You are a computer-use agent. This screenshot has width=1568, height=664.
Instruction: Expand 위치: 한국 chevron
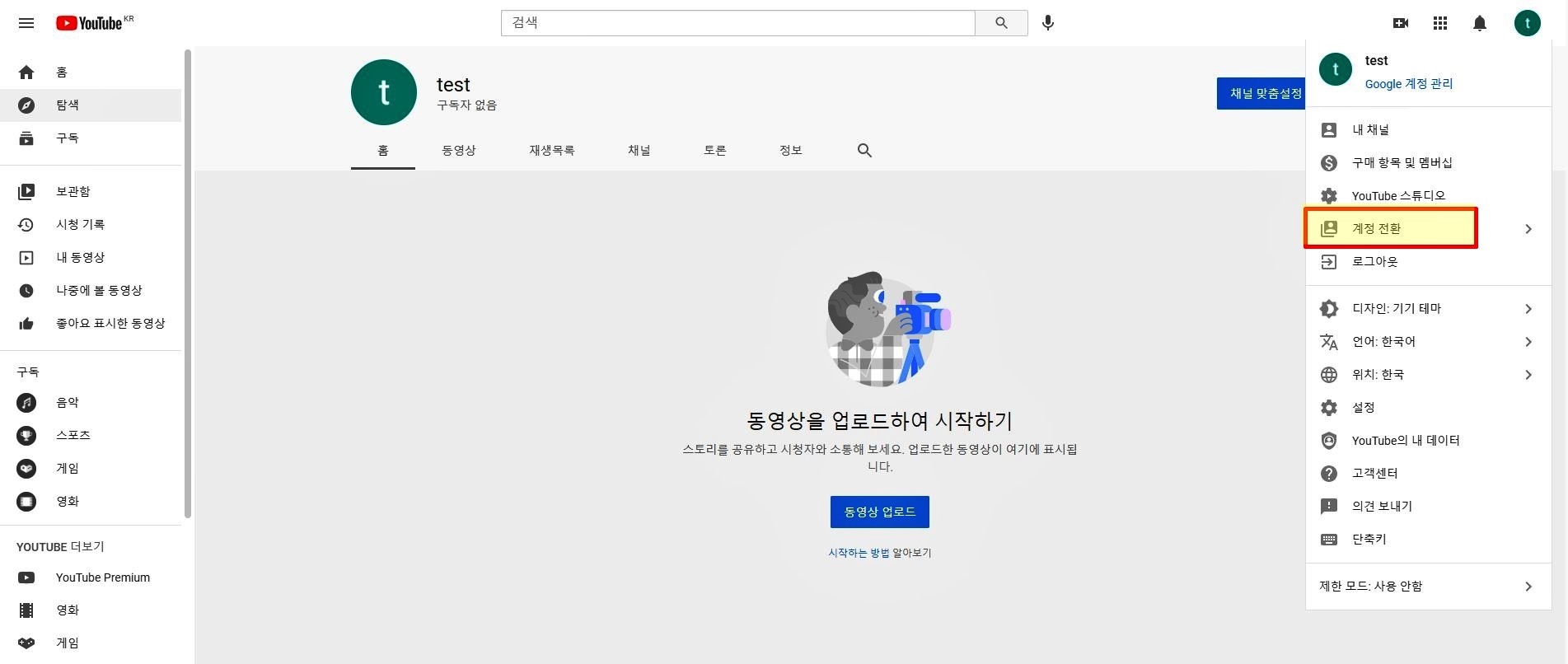pyautogui.click(x=1528, y=375)
